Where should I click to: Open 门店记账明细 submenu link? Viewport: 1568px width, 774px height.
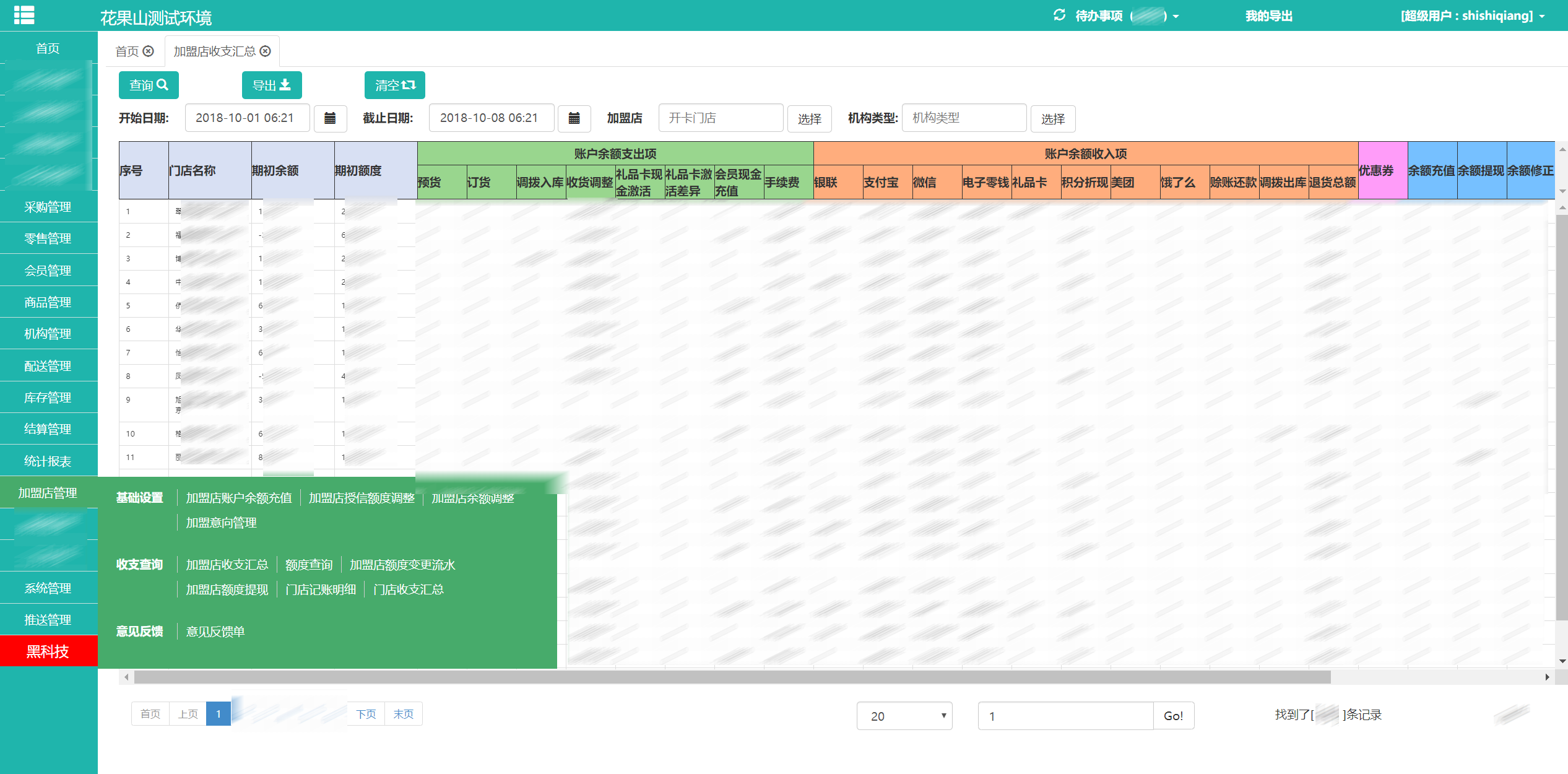point(321,589)
